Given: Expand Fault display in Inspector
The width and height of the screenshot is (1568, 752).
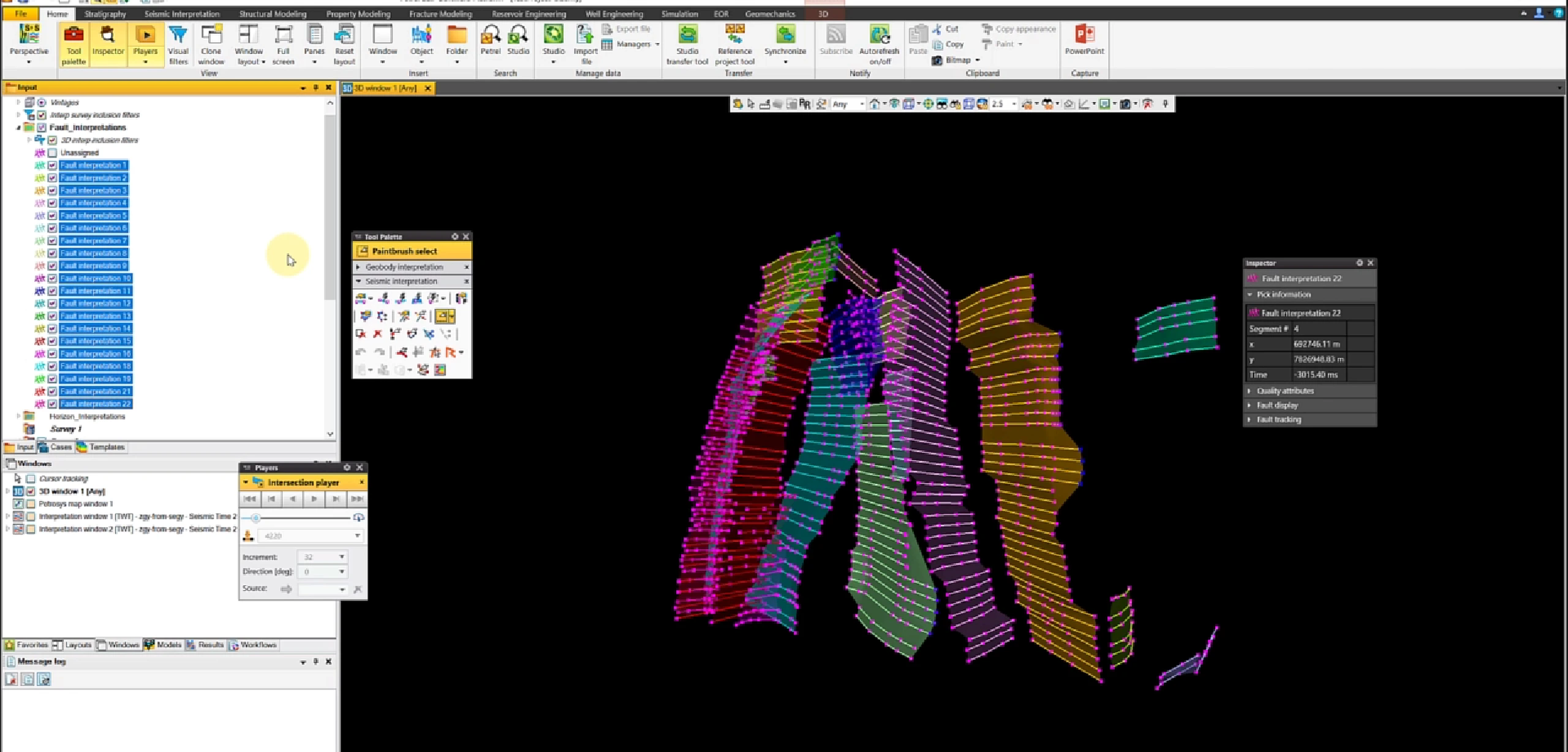Looking at the screenshot, I should [x=1249, y=405].
